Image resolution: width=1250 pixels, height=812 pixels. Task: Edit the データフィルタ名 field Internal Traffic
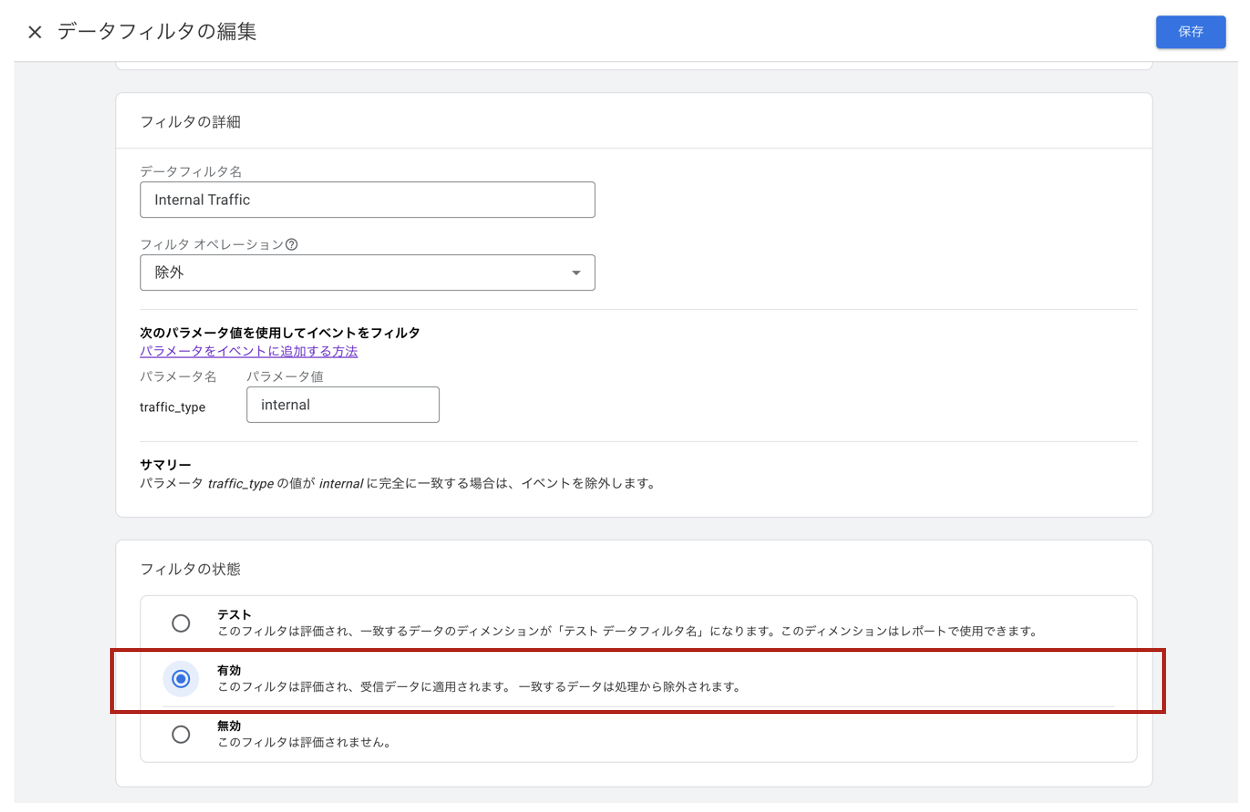click(367, 200)
